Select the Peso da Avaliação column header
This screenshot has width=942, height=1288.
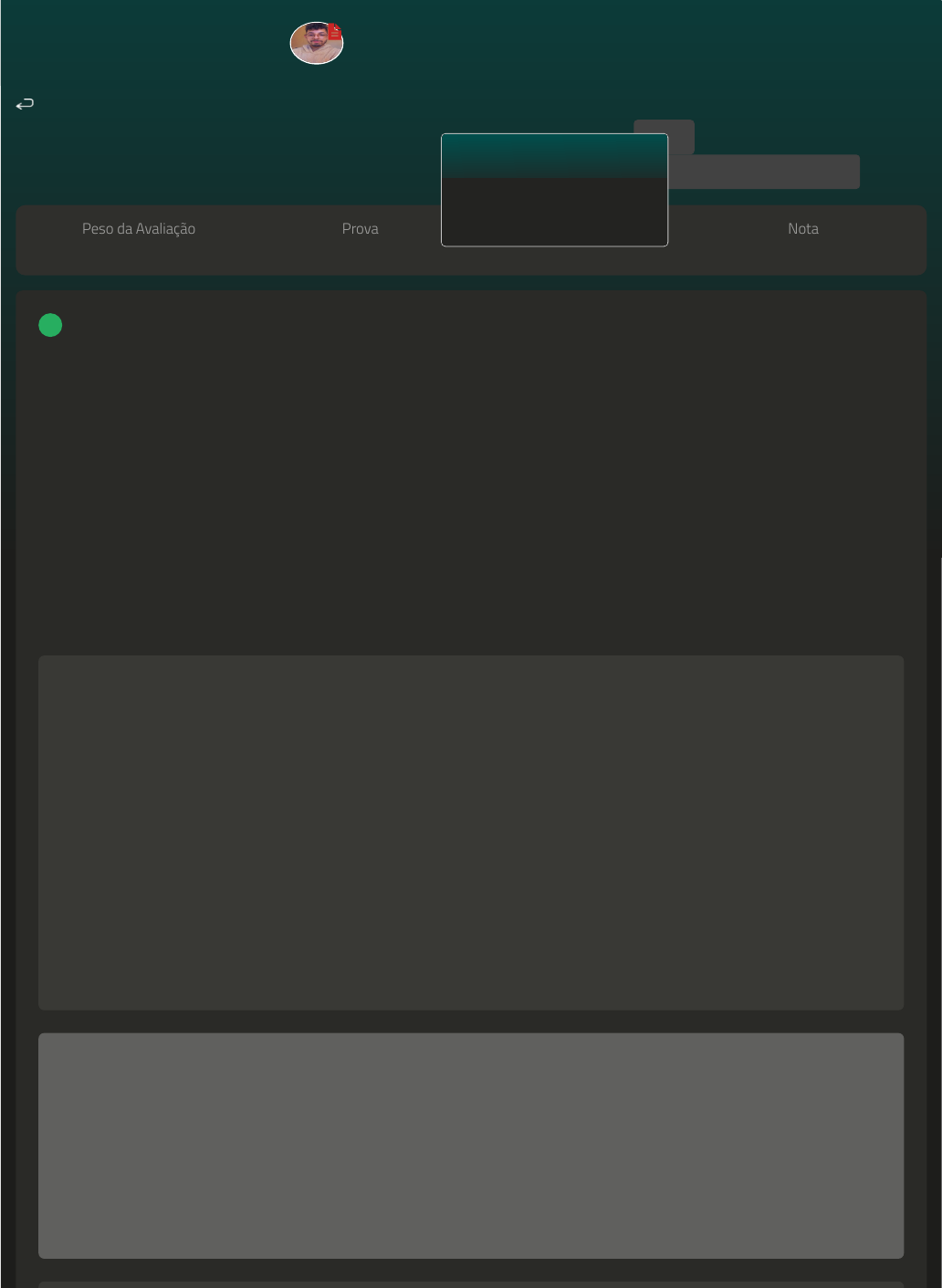click(139, 228)
